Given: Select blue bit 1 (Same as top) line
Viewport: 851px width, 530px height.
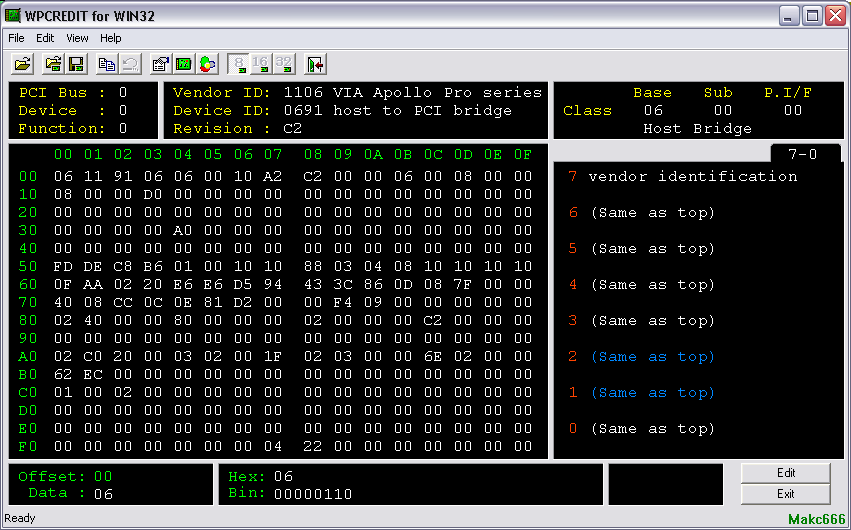Looking at the screenshot, I should point(642,393).
